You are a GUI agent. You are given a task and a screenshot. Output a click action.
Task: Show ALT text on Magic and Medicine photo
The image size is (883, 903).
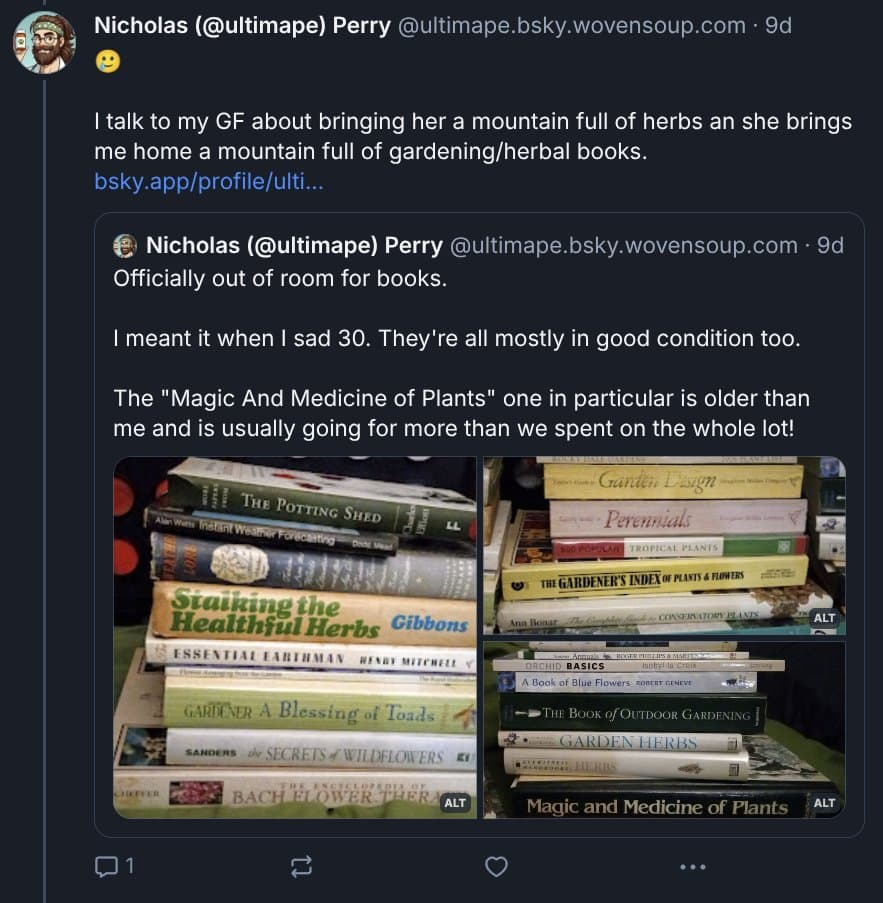click(824, 802)
